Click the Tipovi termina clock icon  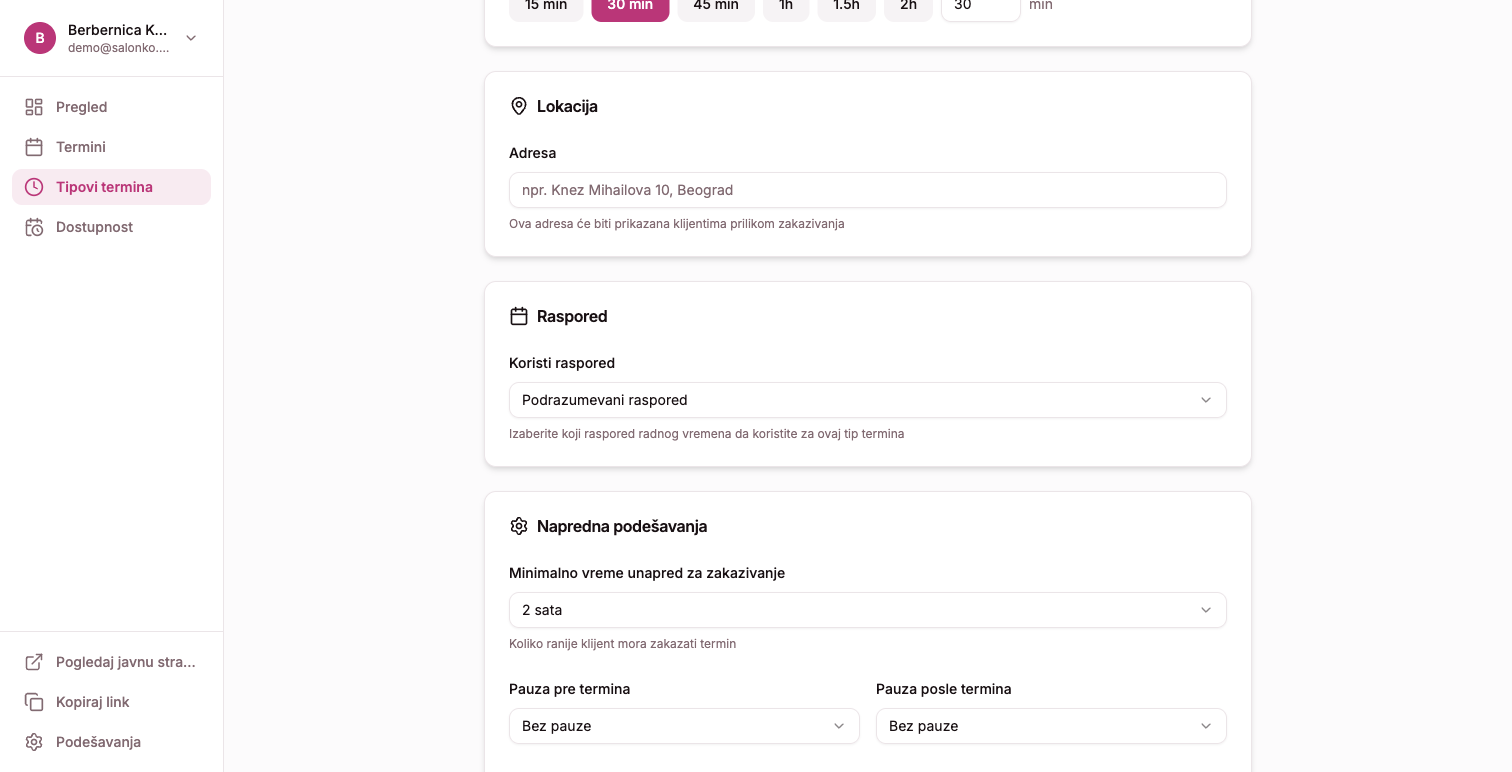34,187
